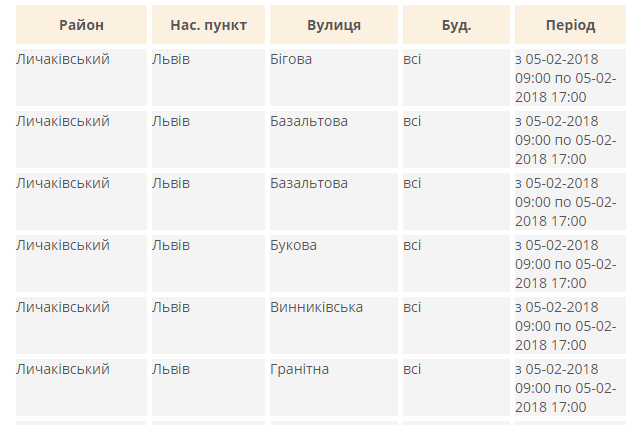
Task: Click the Нас. пункт column header
Action: point(208,25)
